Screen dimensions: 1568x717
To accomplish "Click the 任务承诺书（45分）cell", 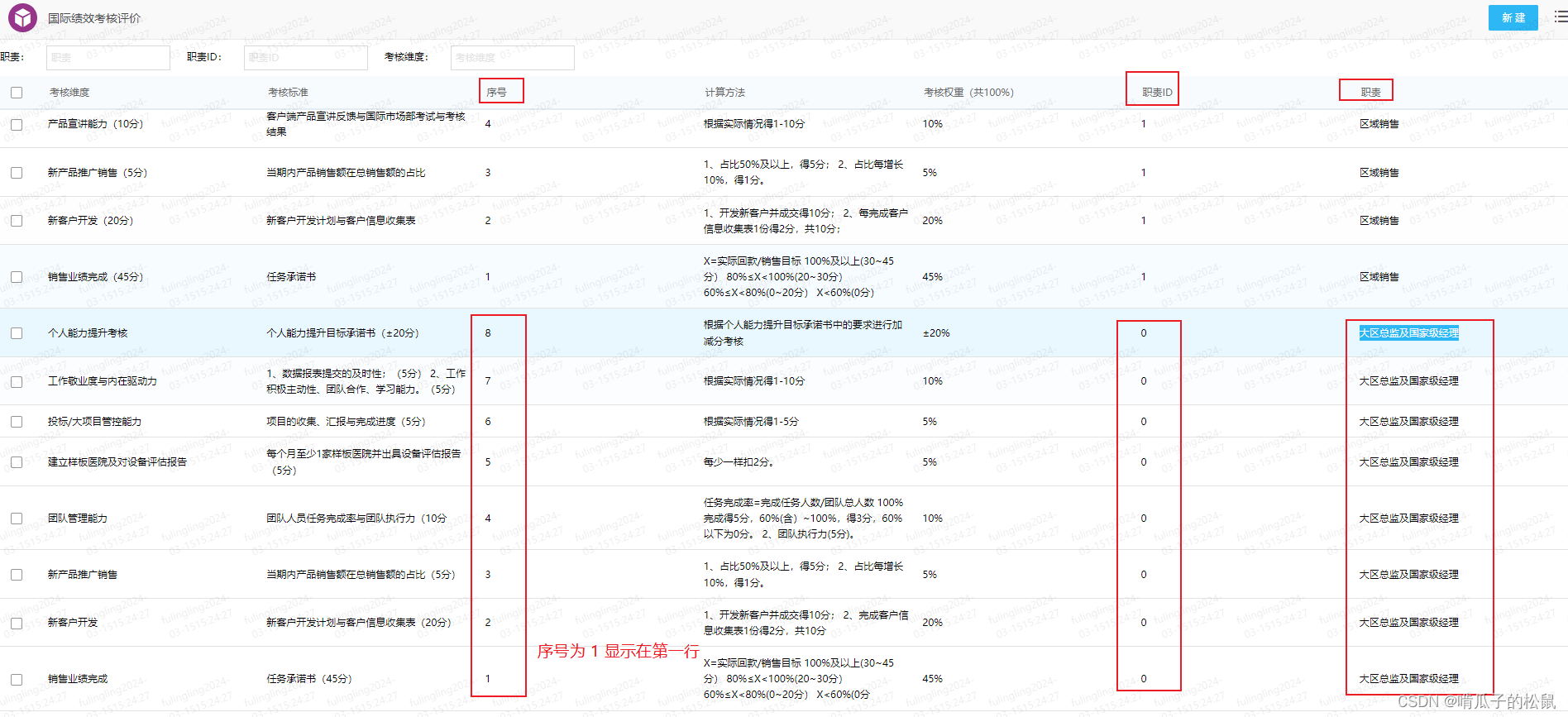I will (309, 679).
